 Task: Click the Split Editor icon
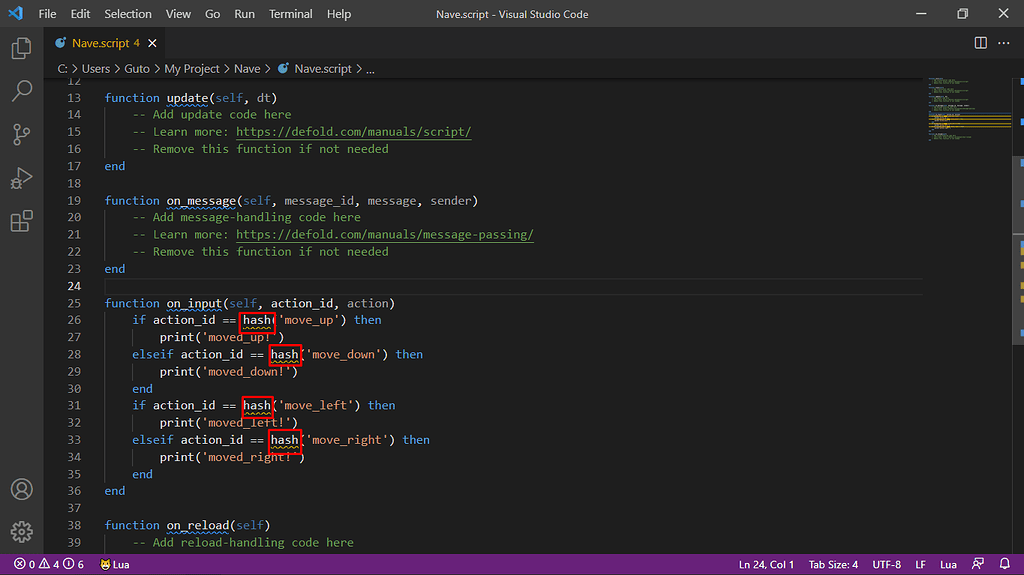[980, 43]
